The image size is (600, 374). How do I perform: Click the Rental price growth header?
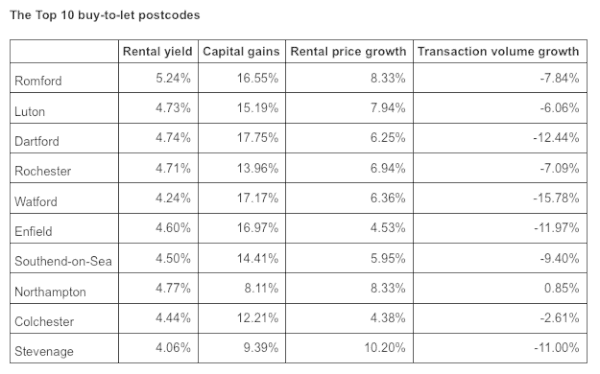click(x=348, y=51)
